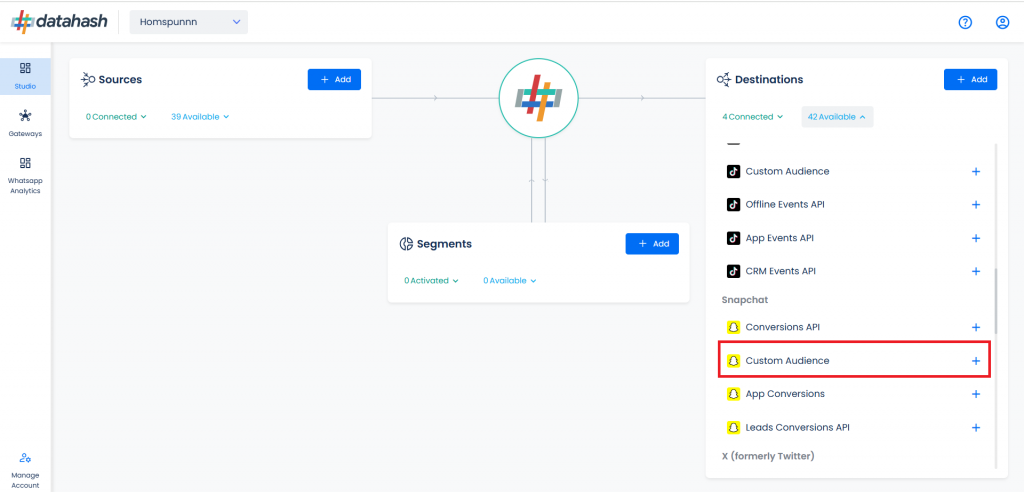Expand the 0 Activated segments list
This screenshot has height=493, width=1024.
(x=431, y=281)
